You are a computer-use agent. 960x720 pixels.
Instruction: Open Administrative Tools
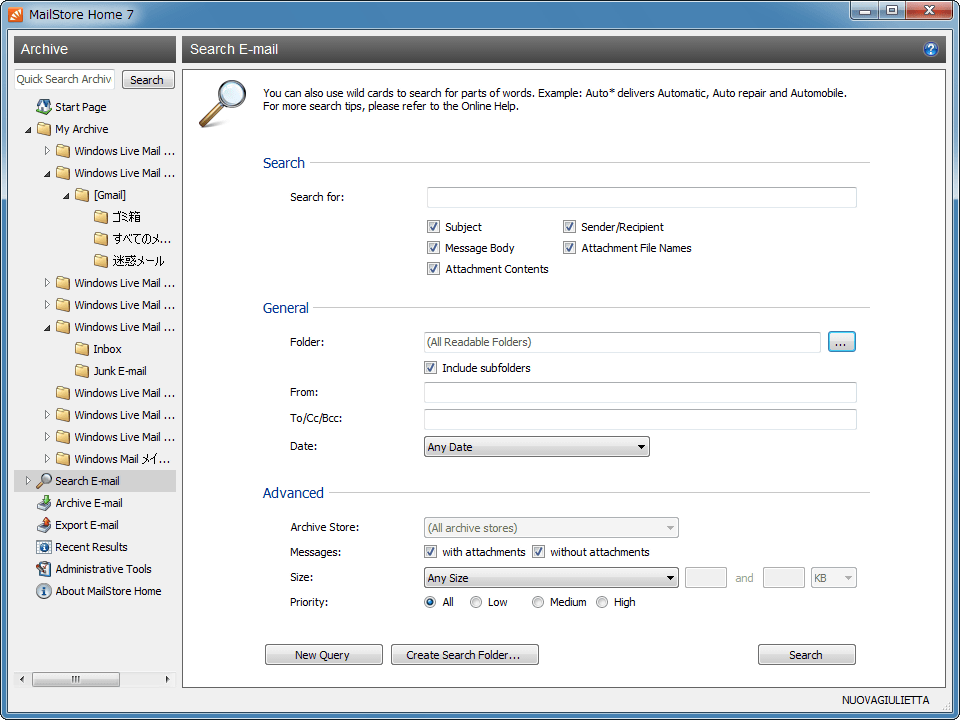coord(103,569)
